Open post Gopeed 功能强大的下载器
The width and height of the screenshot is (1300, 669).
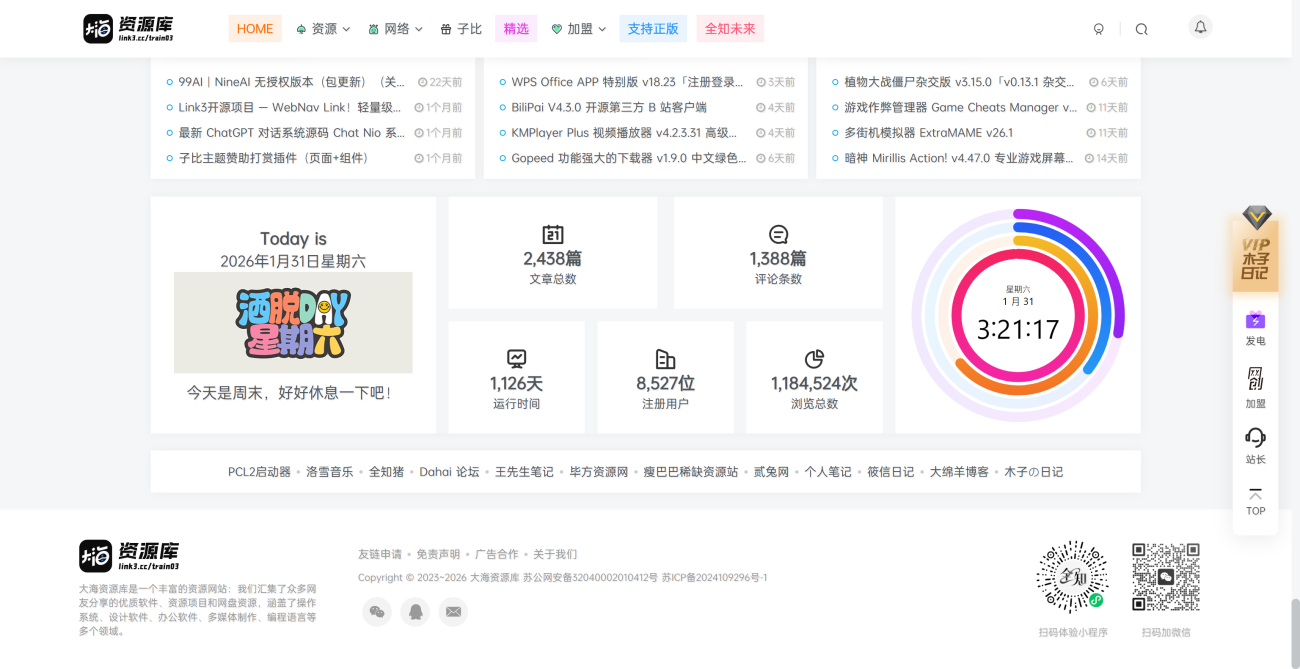[x=628, y=158]
